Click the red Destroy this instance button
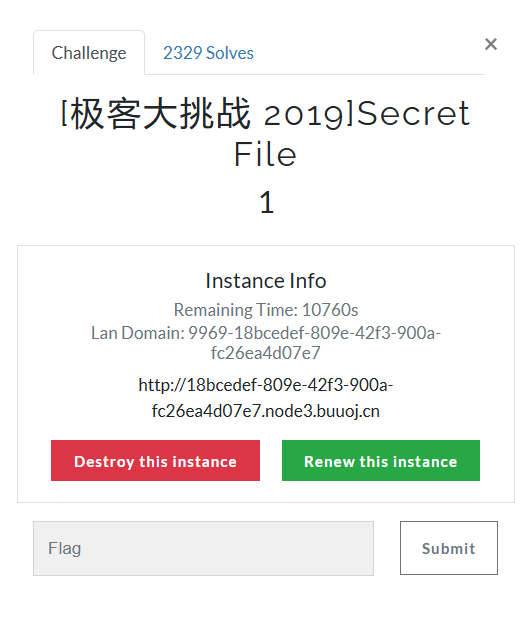531x627 pixels. click(155, 460)
